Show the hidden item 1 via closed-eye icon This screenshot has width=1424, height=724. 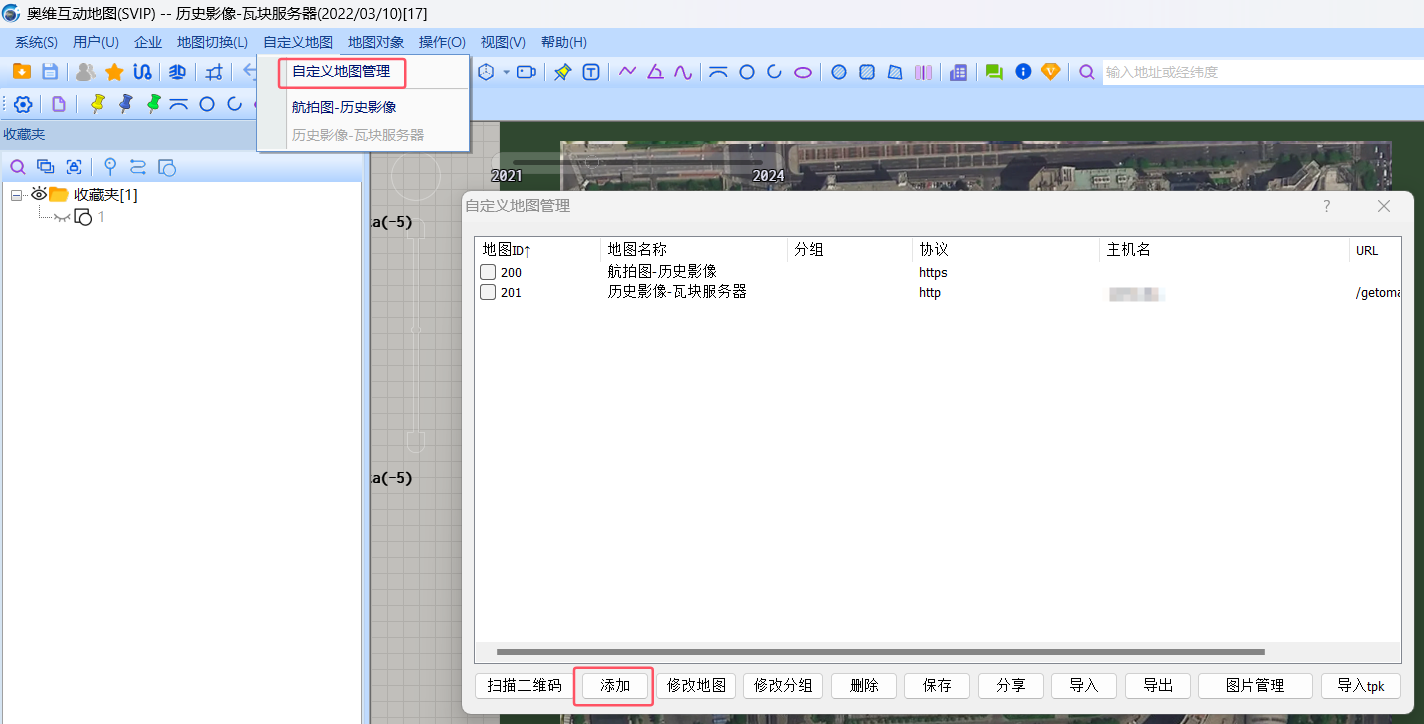(x=62, y=217)
